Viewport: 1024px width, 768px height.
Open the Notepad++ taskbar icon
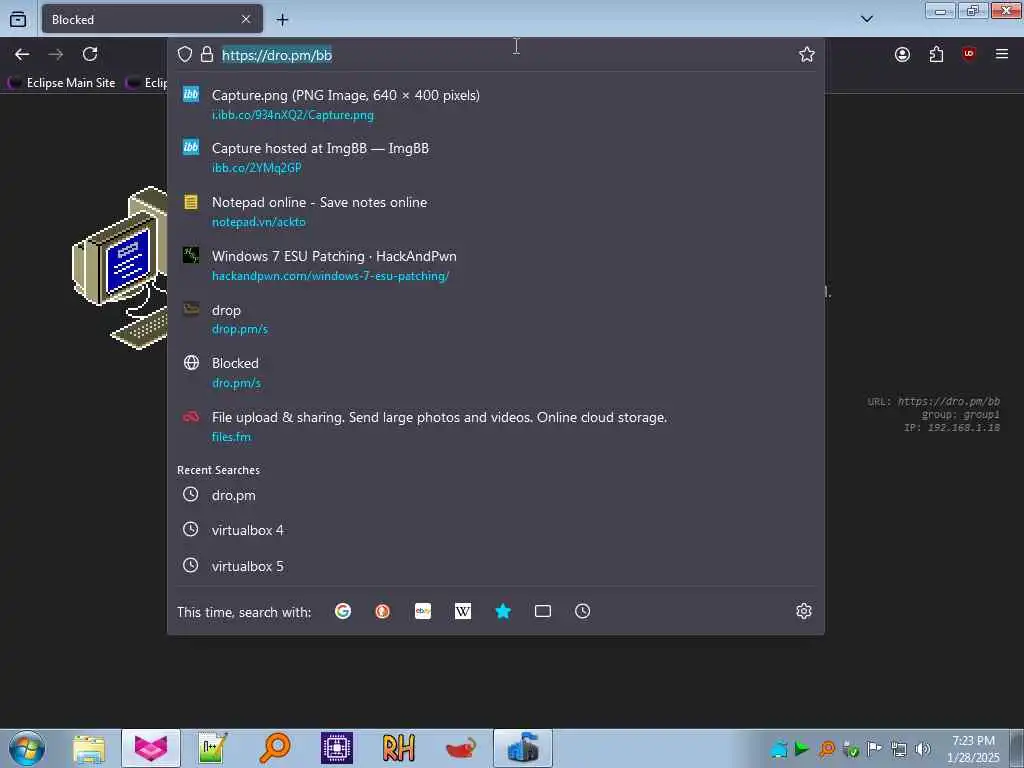click(x=213, y=748)
